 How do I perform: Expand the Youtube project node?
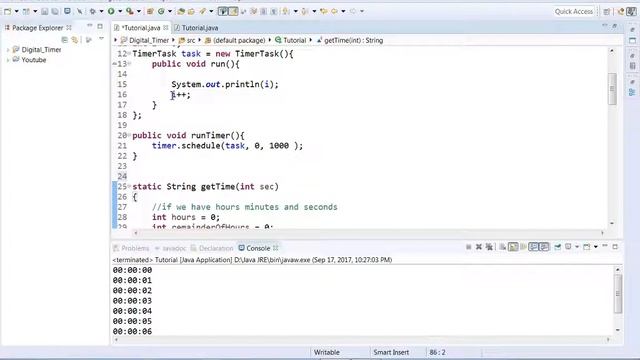(x=8, y=60)
